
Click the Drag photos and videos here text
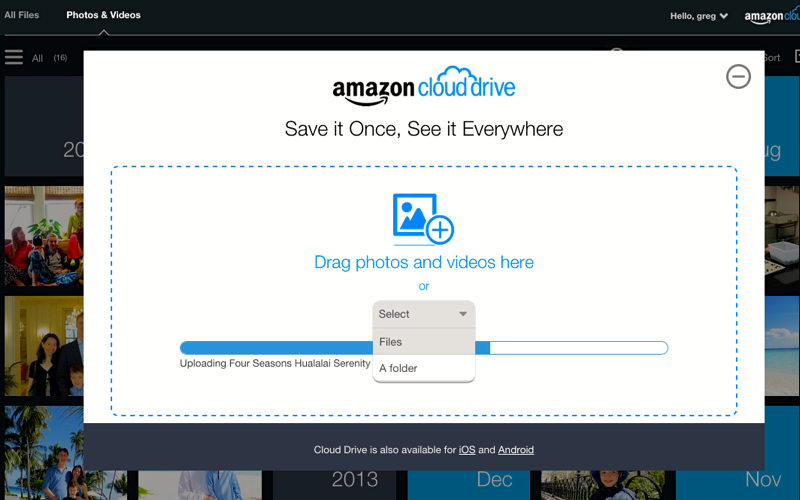tap(423, 262)
